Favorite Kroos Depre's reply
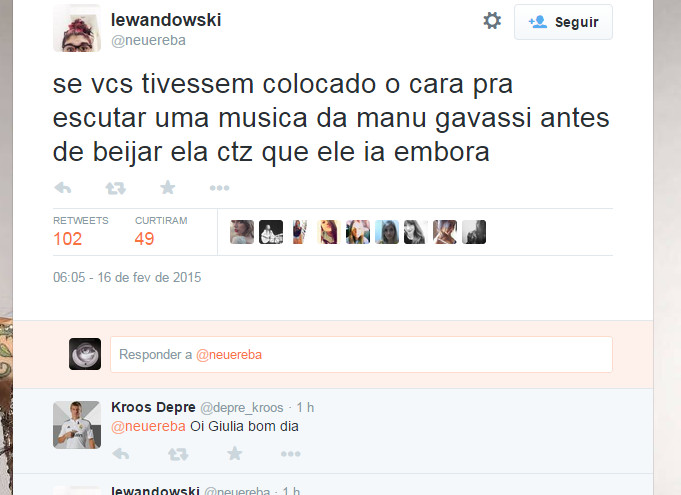This screenshot has height=495, width=681. (235, 454)
